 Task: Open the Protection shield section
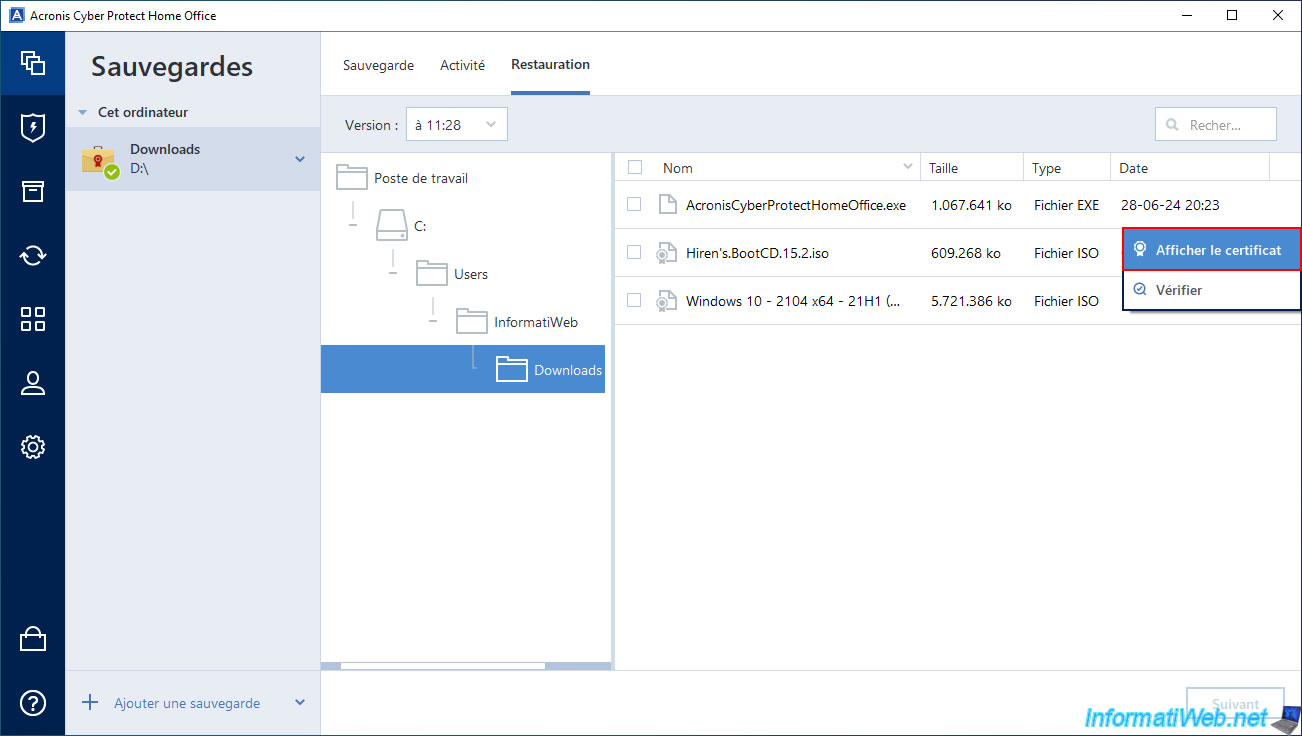(x=33, y=127)
